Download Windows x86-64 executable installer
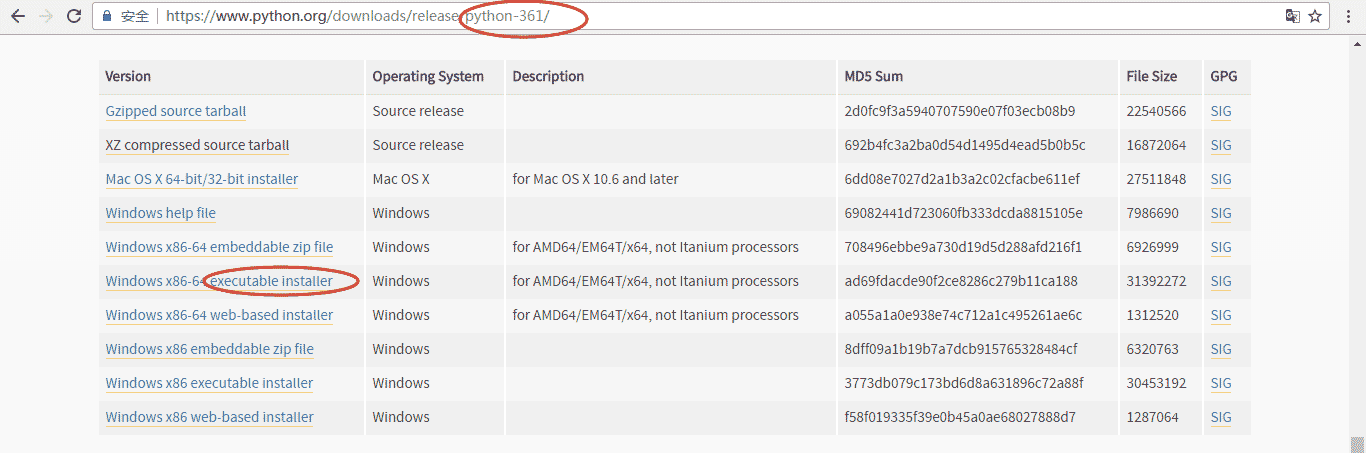 pos(219,281)
